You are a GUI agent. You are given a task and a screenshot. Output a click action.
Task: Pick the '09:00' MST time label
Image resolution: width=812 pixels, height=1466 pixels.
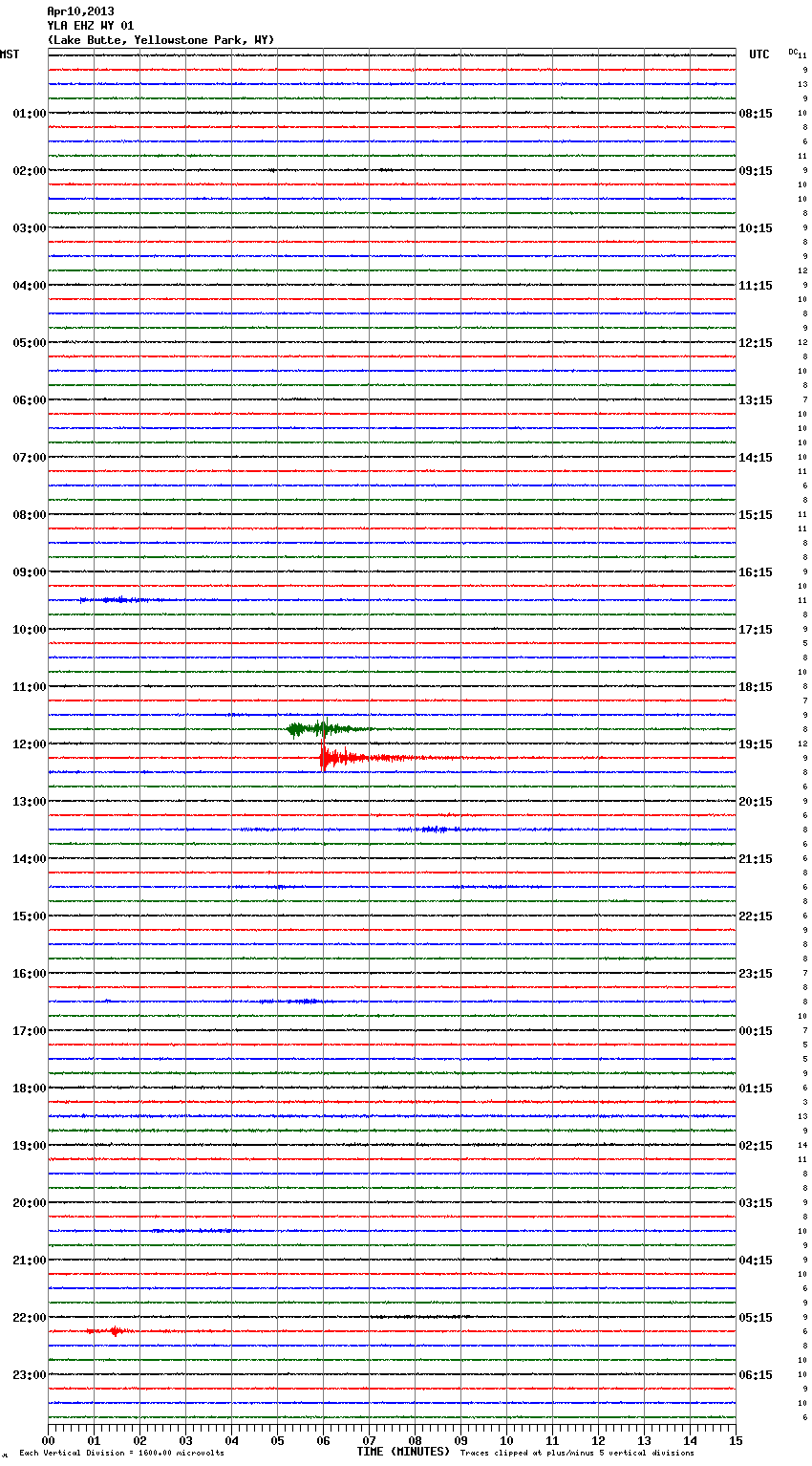[30, 572]
